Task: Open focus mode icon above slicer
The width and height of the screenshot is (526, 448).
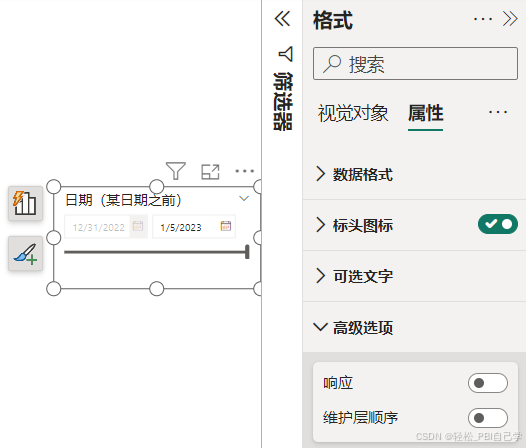Action: (x=210, y=171)
